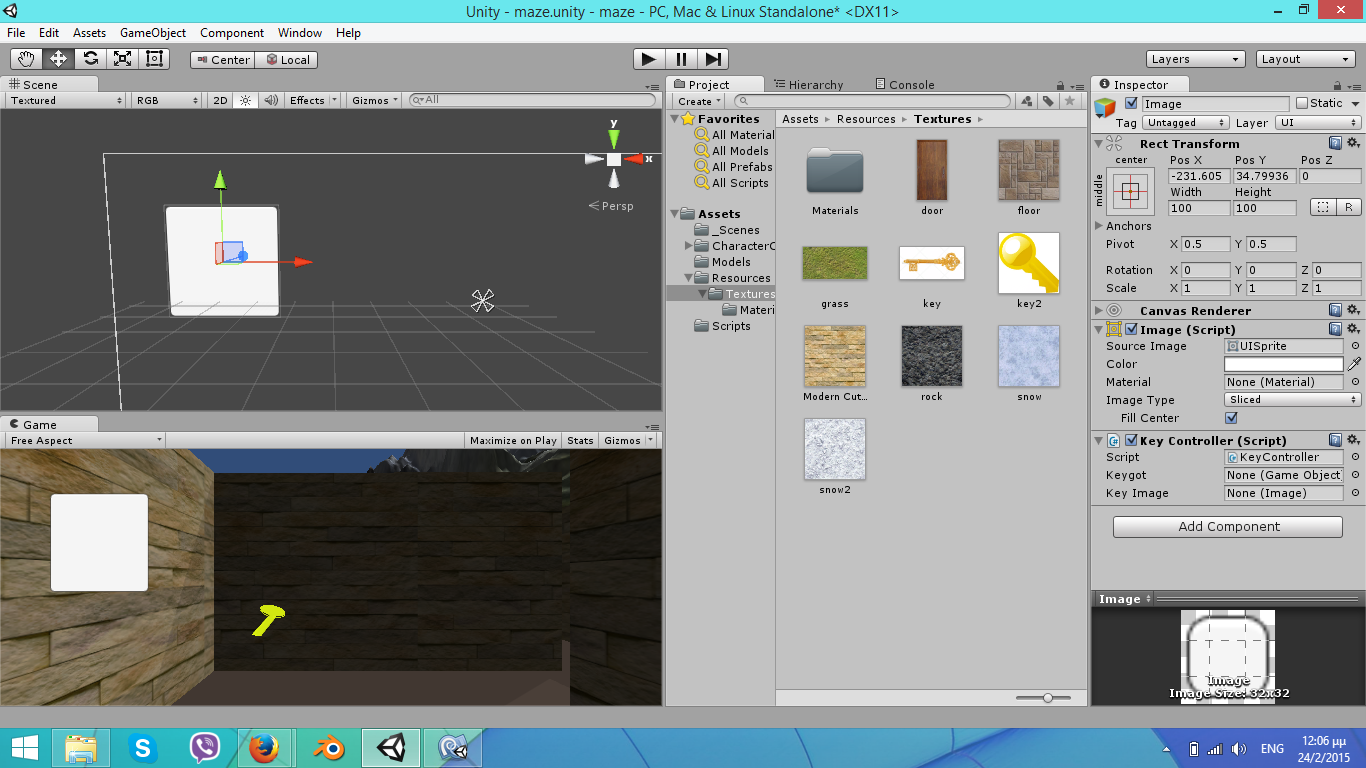Viewport: 1366px width, 768px height.
Task: Open the Textured draw mode dropdown
Action: pyautogui.click(x=66, y=100)
